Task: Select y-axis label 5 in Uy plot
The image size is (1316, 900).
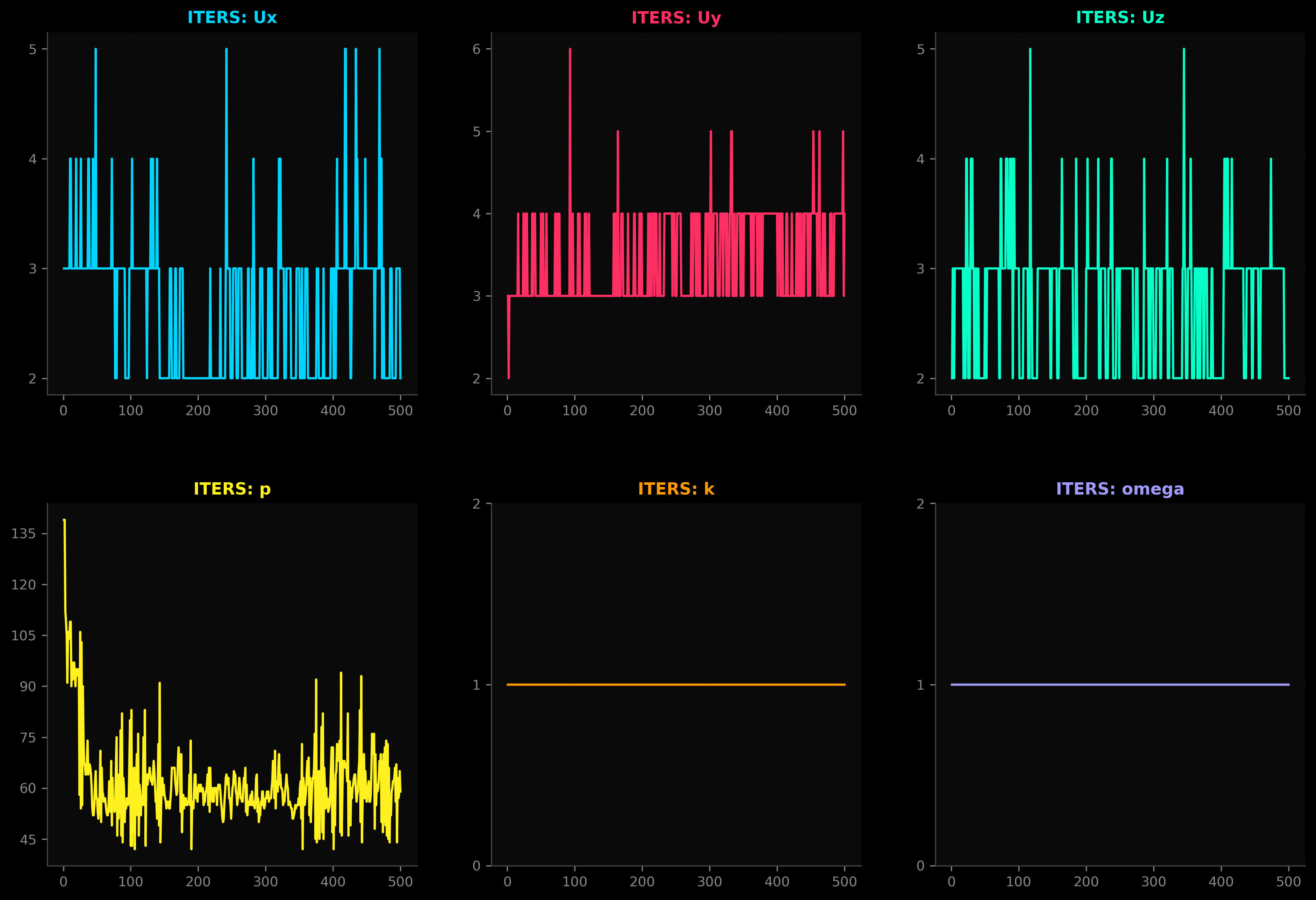Action: pyautogui.click(x=476, y=131)
